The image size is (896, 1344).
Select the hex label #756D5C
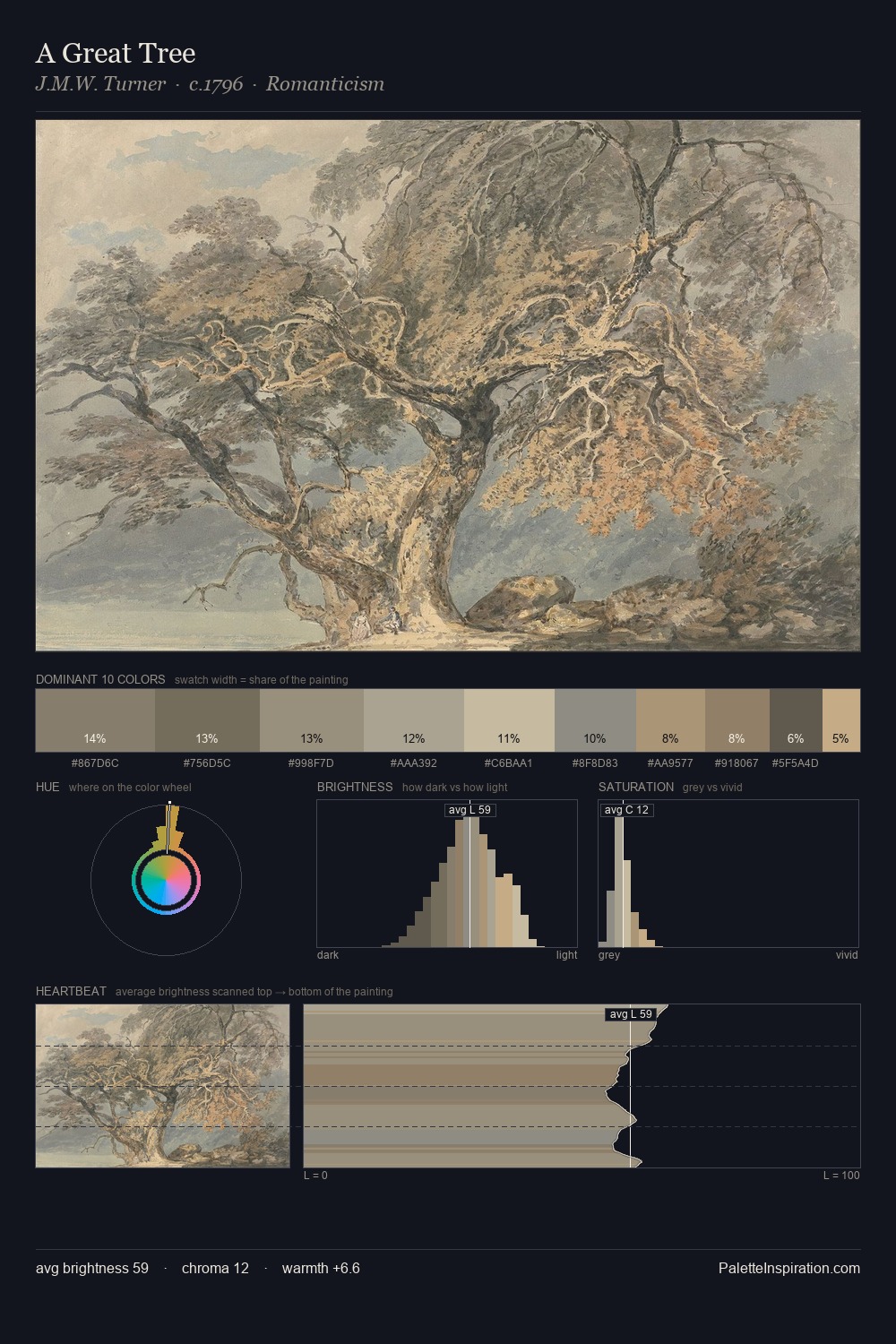coord(207,763)
